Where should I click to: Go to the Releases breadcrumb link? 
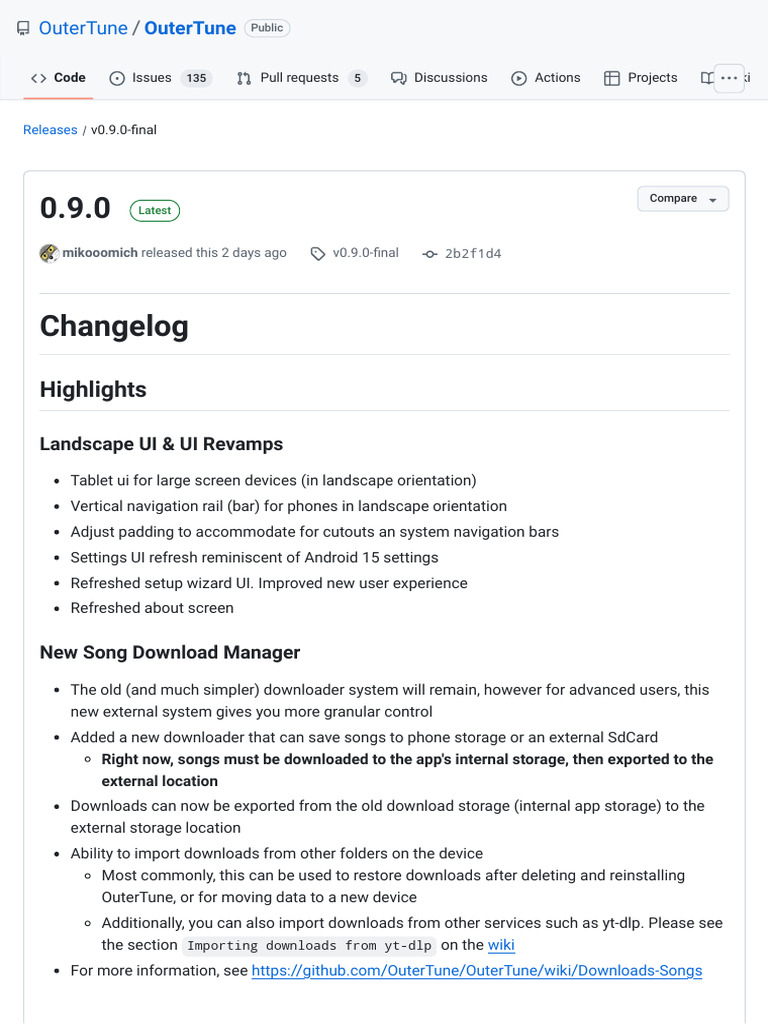pos(50,130)
